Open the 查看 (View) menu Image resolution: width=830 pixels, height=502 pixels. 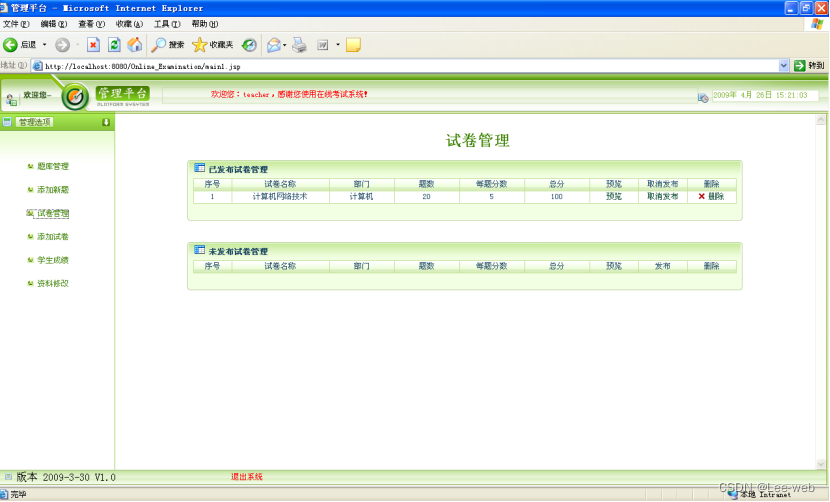[91, 24]
